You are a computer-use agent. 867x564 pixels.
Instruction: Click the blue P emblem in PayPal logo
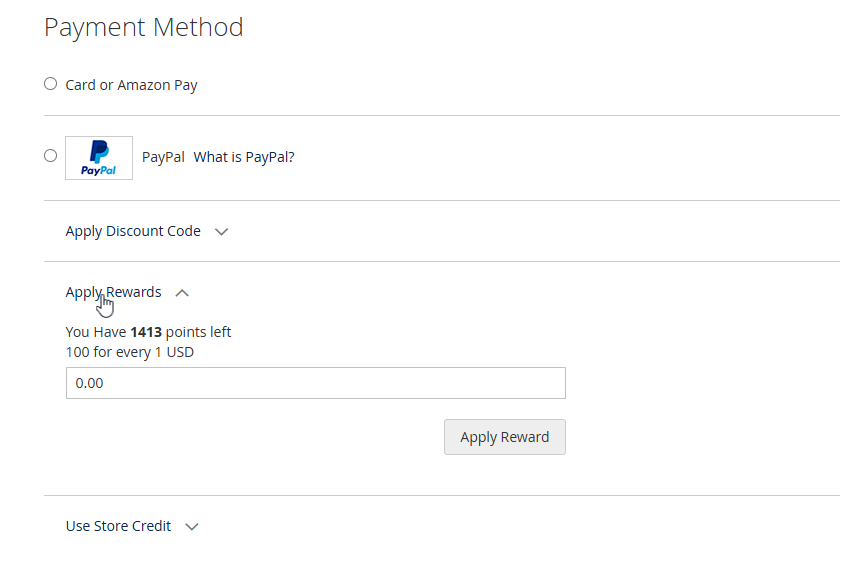pos(99,151)
